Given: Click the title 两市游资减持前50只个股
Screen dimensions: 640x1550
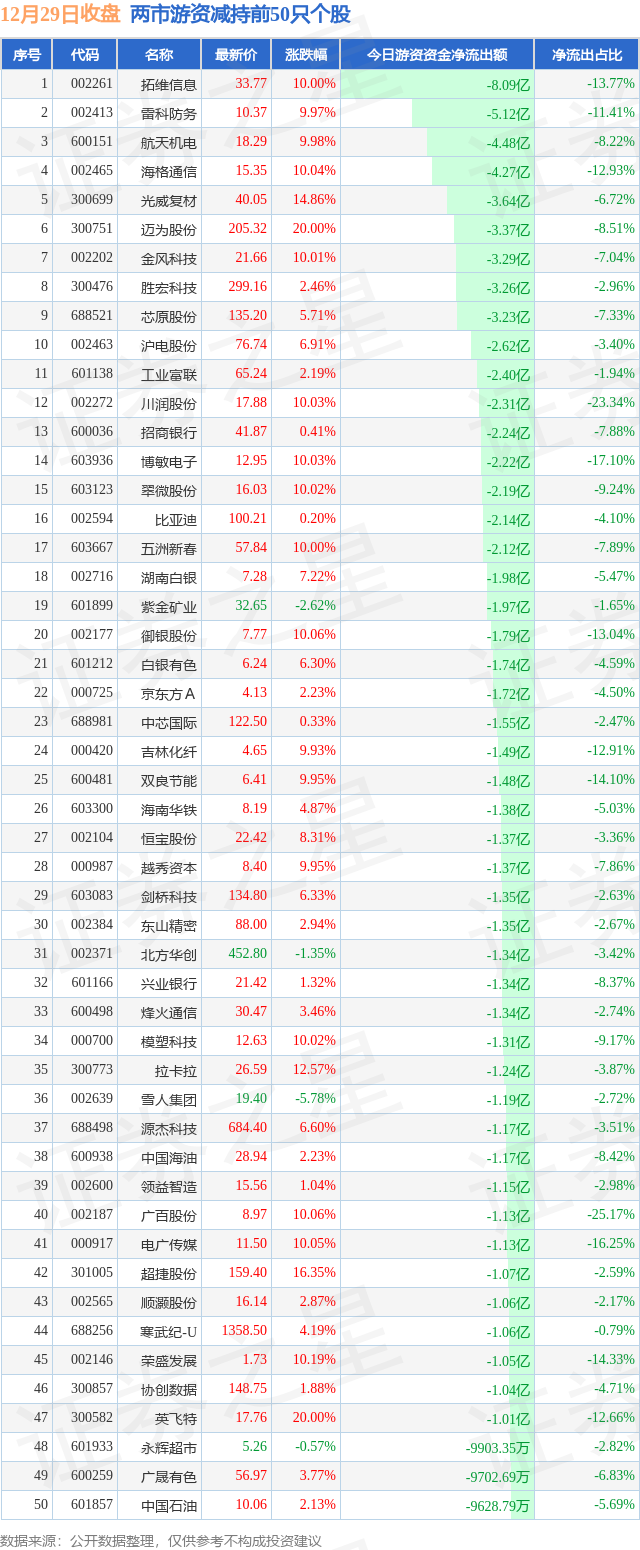Looking at the screenshot, I should (241, 15).
